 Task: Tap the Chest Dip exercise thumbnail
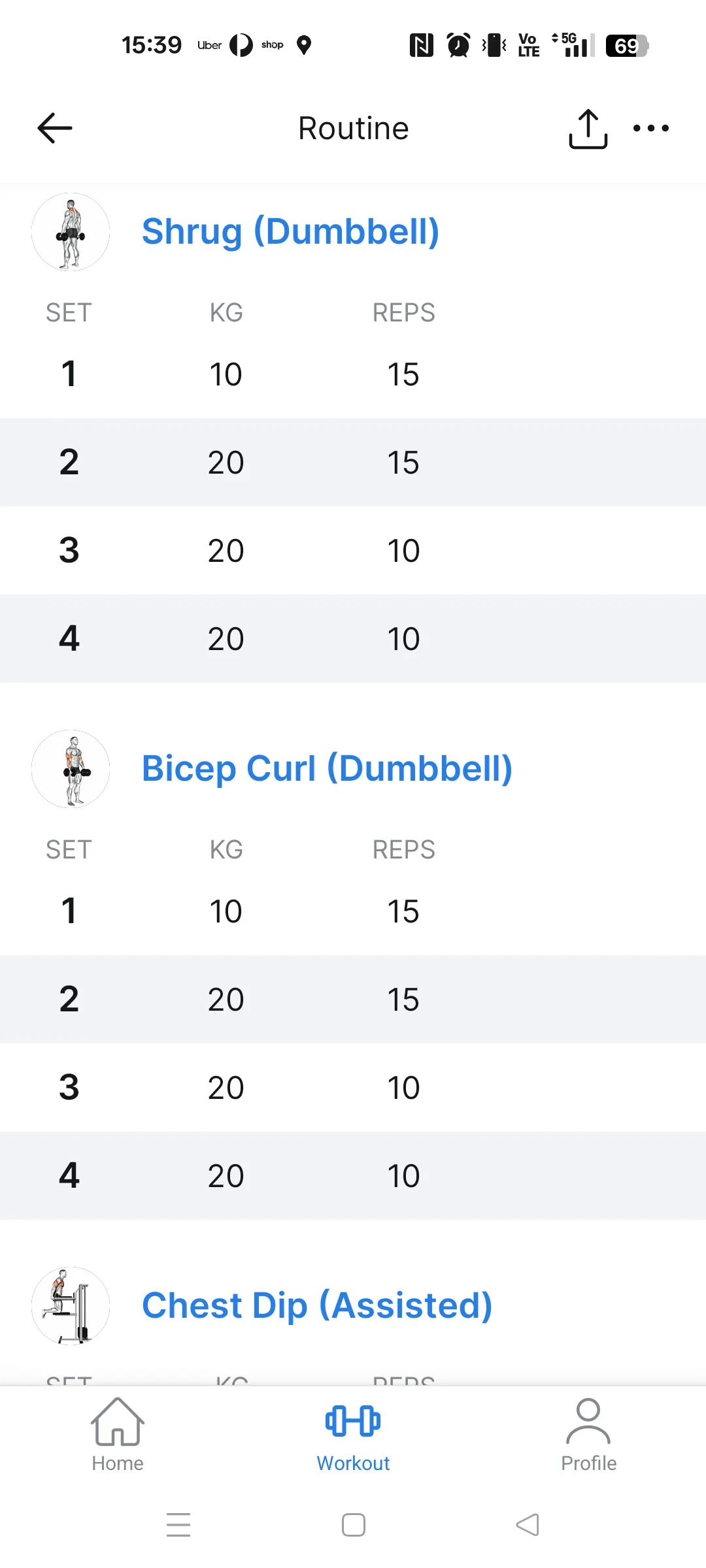coord(71,1306)
